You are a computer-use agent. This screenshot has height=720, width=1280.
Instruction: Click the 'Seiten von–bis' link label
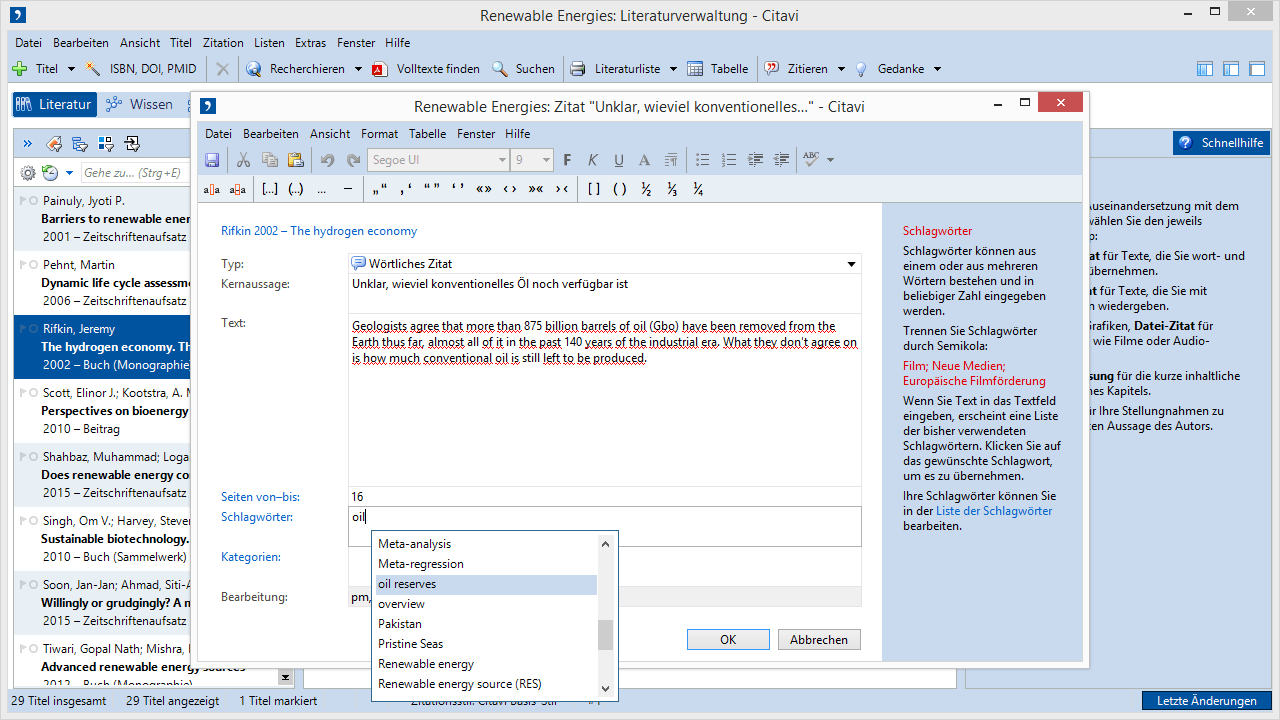coord(260,497)
